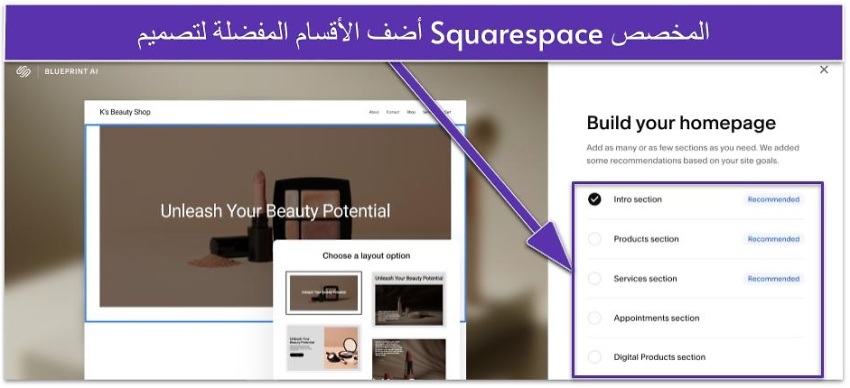Close the Build your homepage panel

click(823, 69)
